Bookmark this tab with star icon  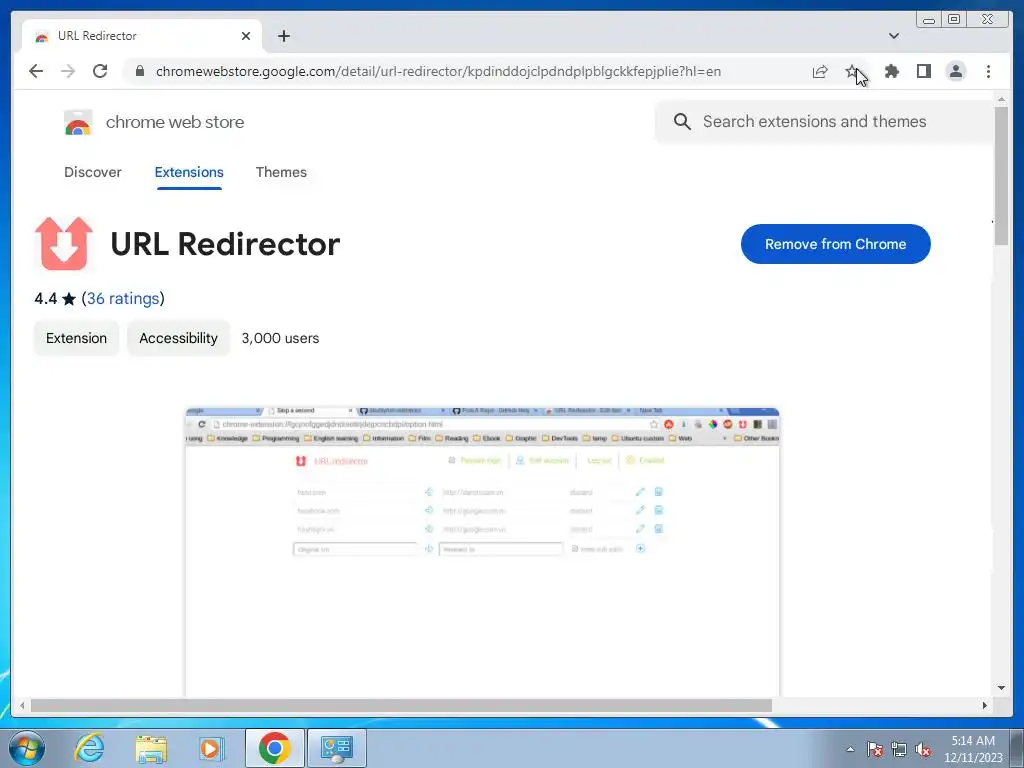(851, 71)
